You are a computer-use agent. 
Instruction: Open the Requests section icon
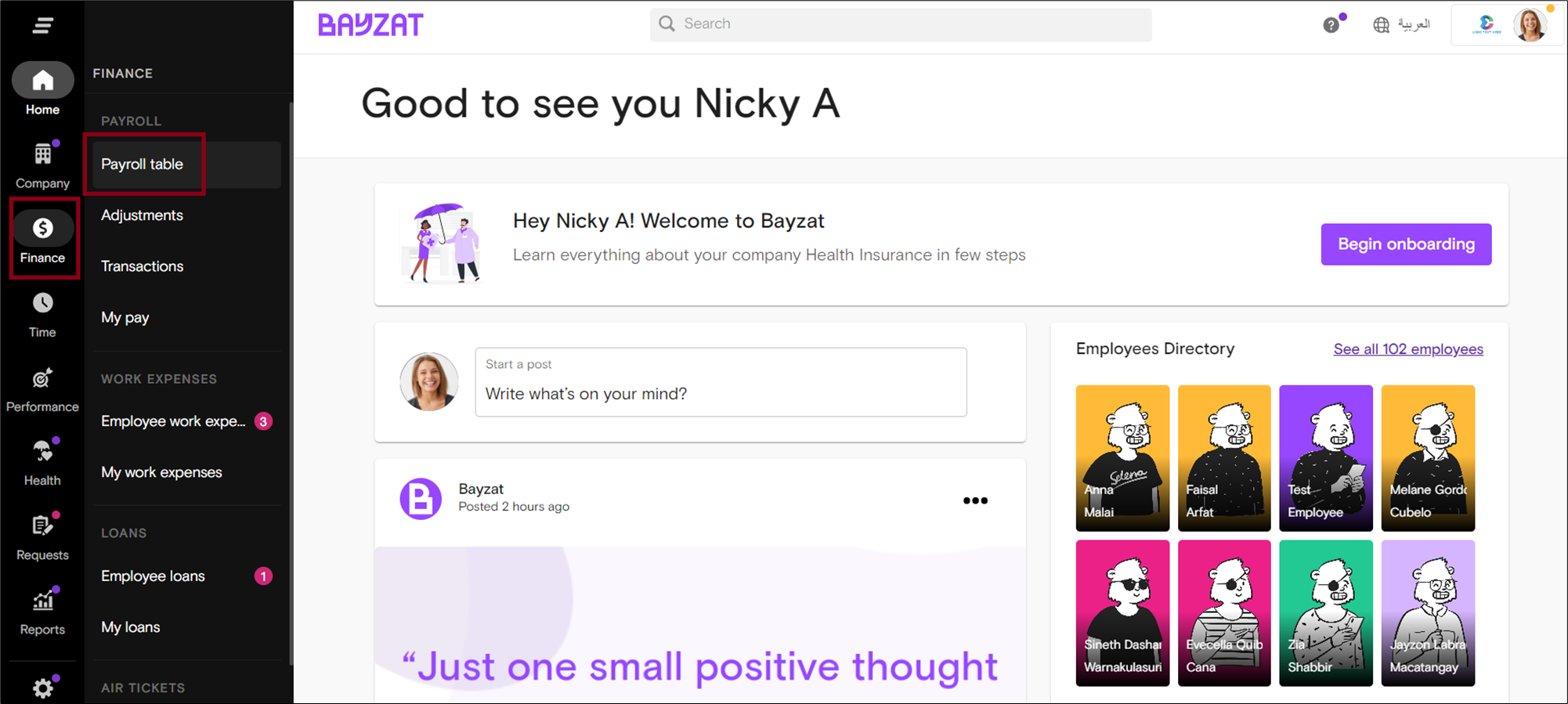point(42,525)
